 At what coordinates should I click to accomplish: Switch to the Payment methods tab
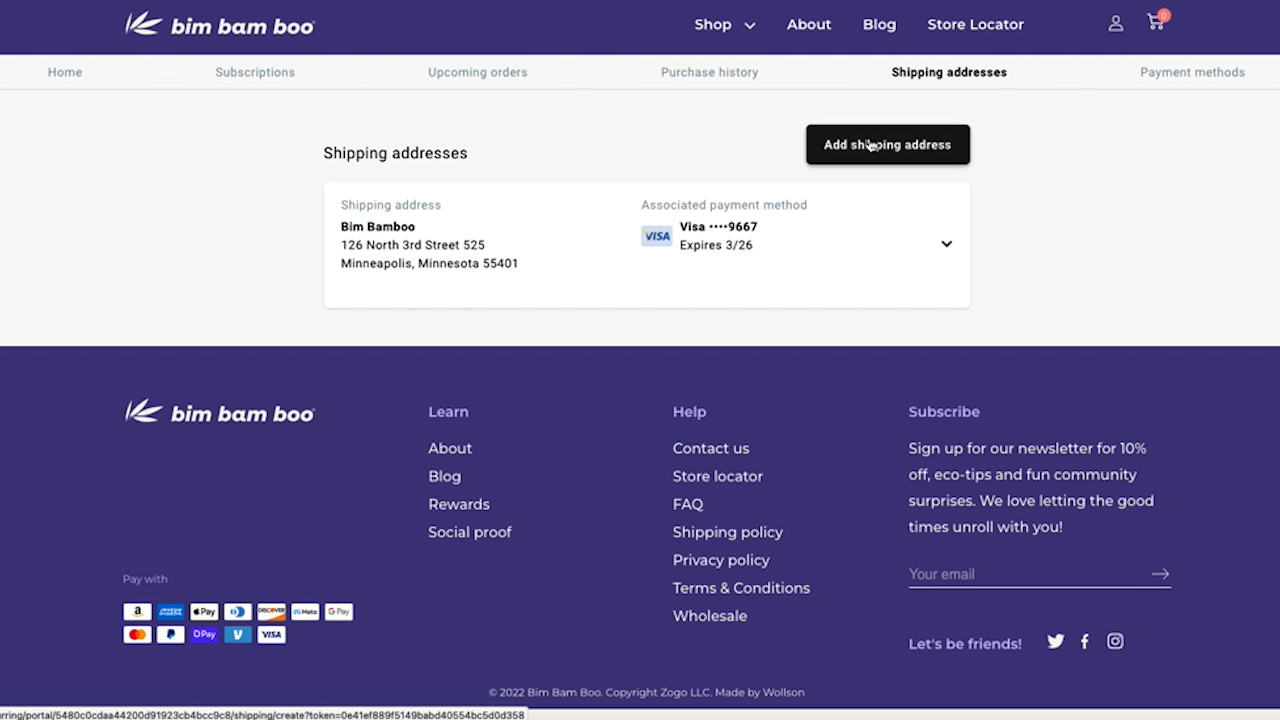(x=1192, y=72)
